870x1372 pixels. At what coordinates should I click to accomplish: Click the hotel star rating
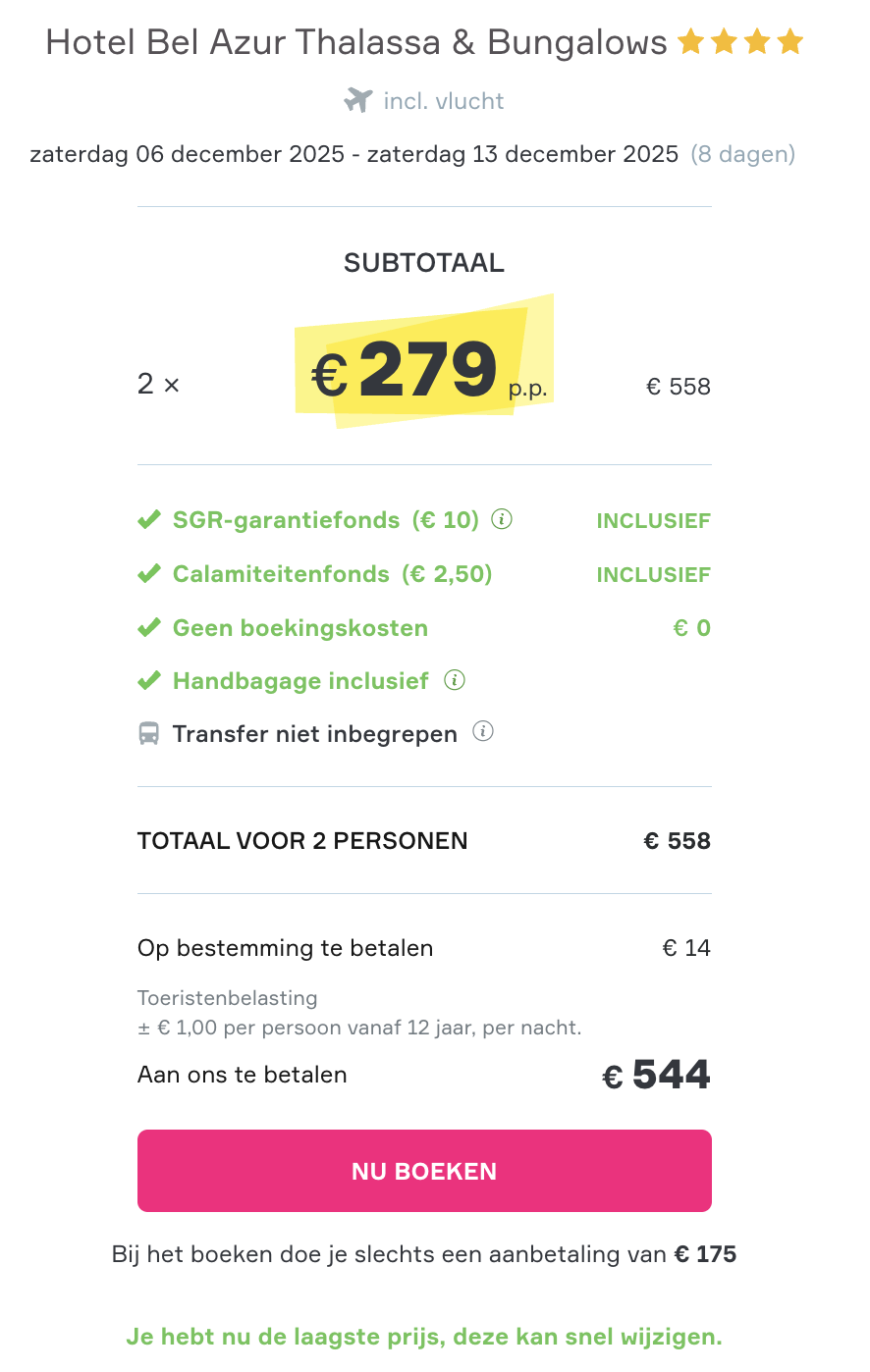(x=741, y=42)
